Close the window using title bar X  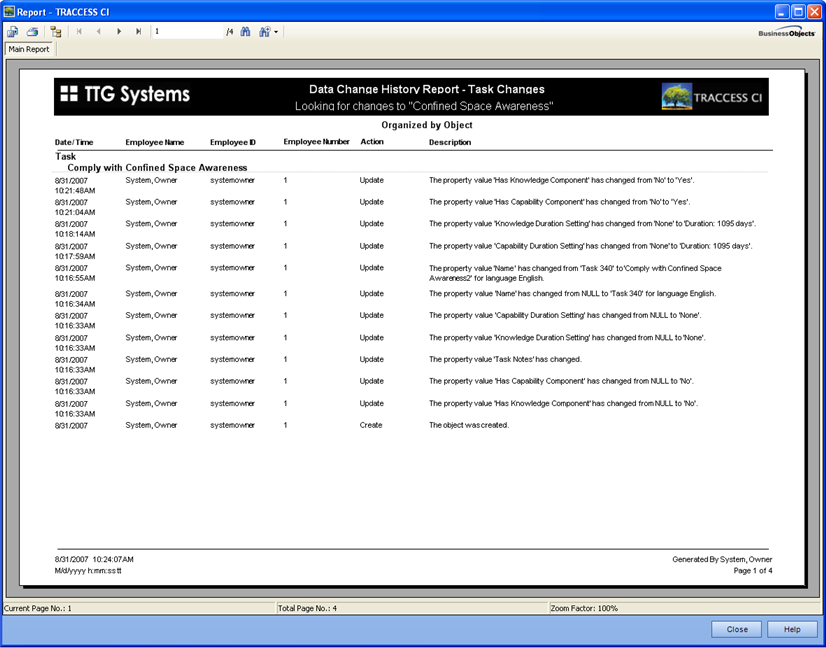[x=814, y=12]
